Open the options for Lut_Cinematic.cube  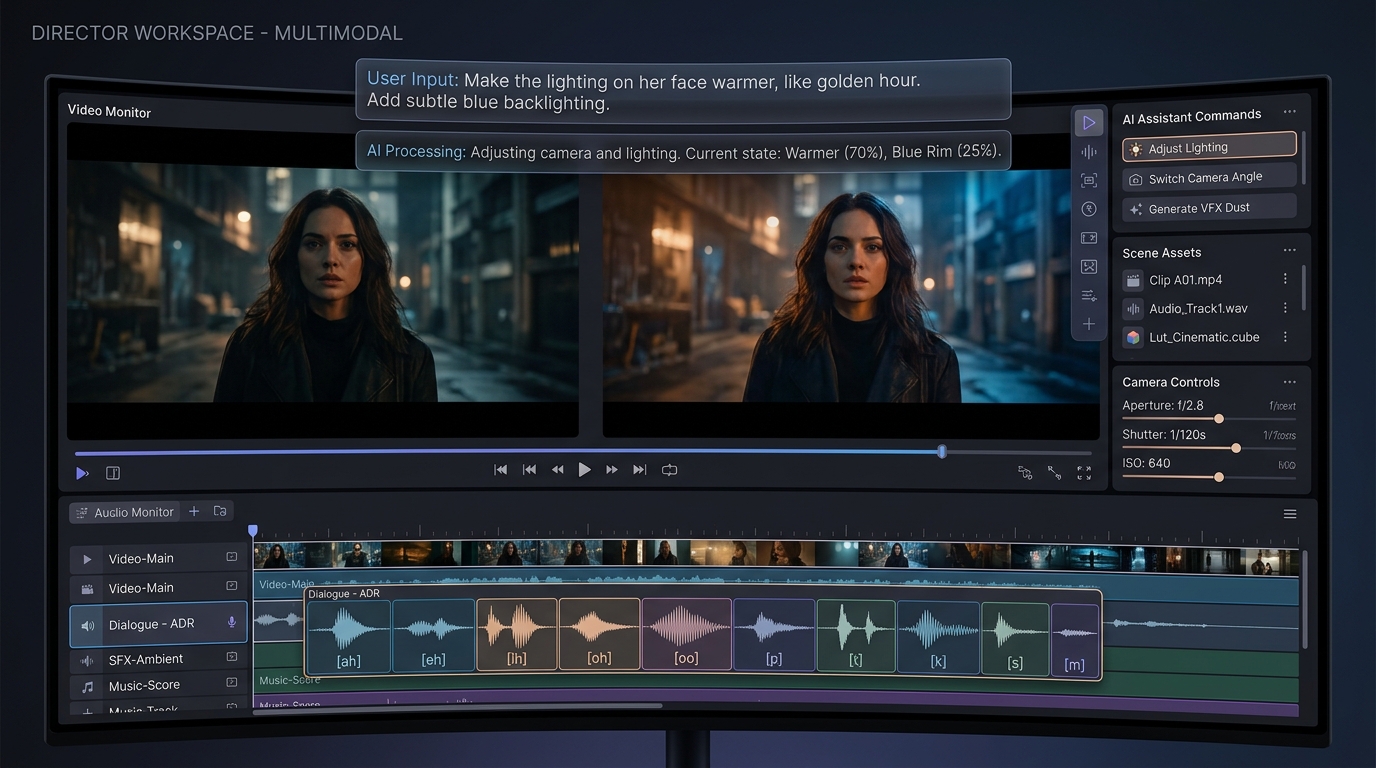[1285, 337]
